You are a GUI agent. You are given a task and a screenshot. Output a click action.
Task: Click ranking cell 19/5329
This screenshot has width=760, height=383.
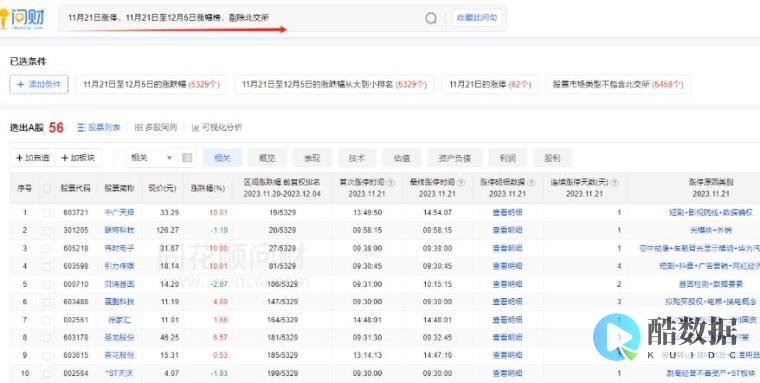pyautogui.click(x=282, y=212)
